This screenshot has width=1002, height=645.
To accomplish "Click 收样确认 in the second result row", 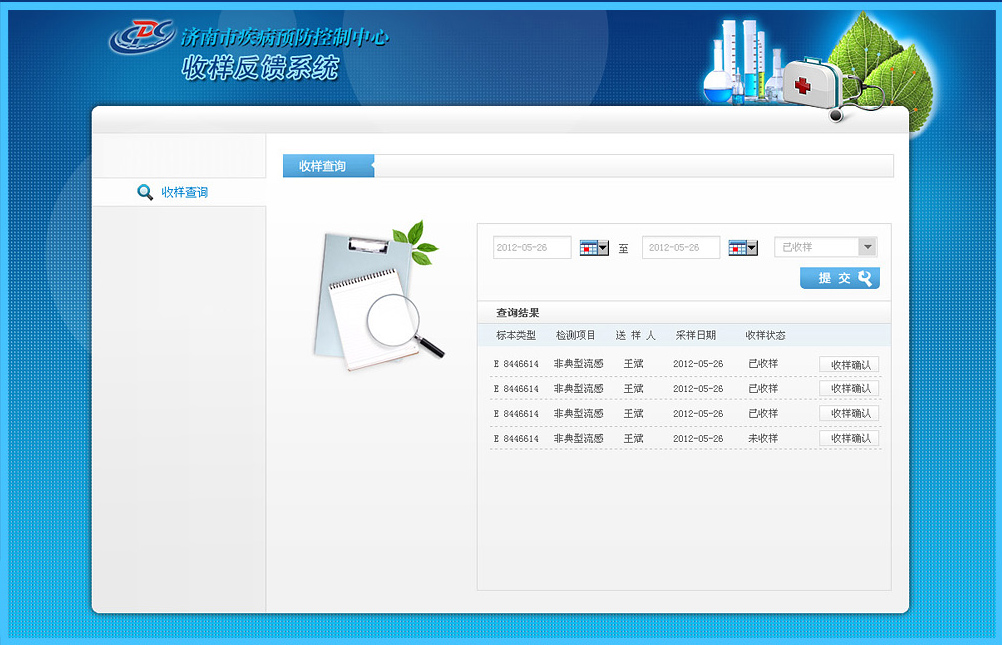I will 849,389.
